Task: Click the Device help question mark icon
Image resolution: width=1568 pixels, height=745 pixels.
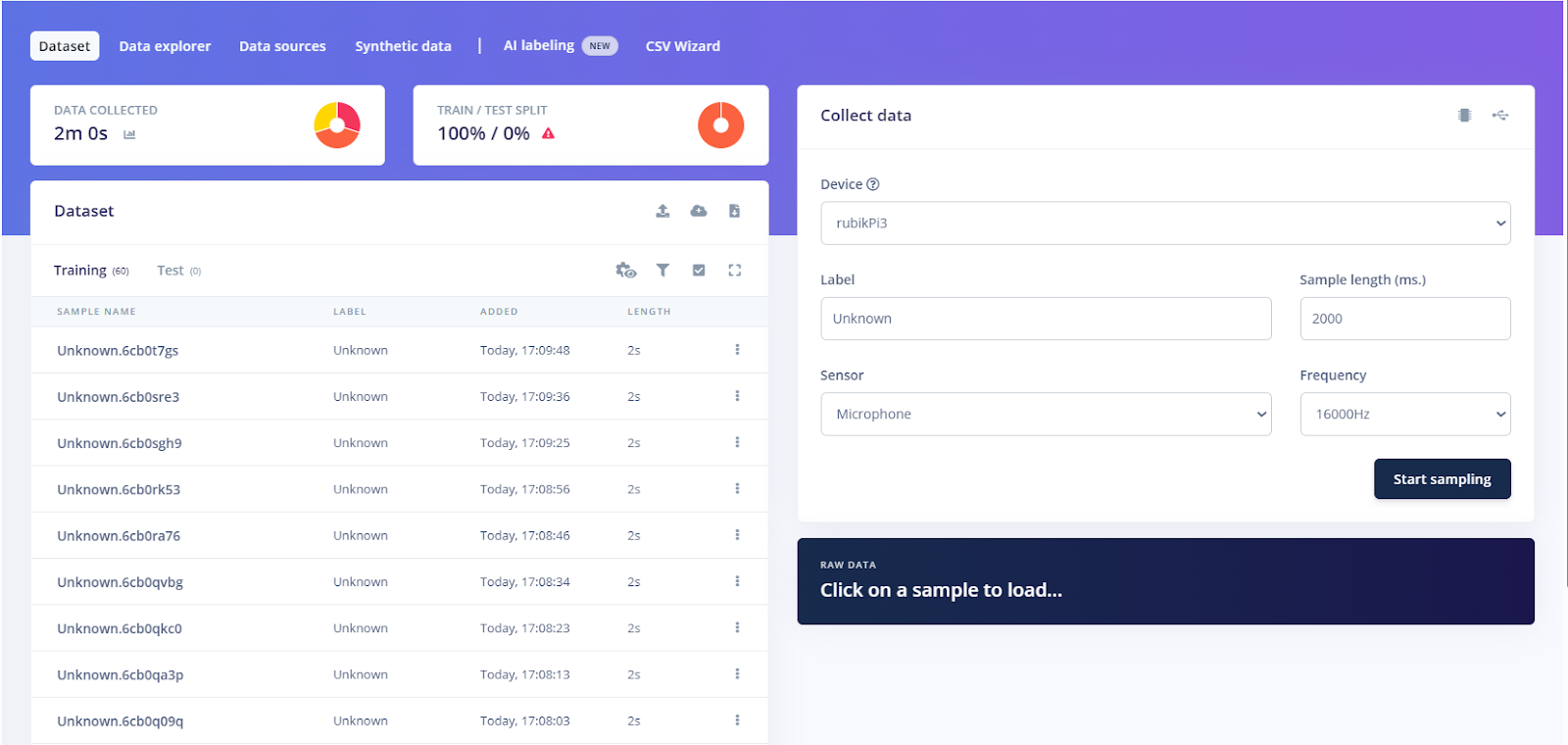Action: (873, 184)
